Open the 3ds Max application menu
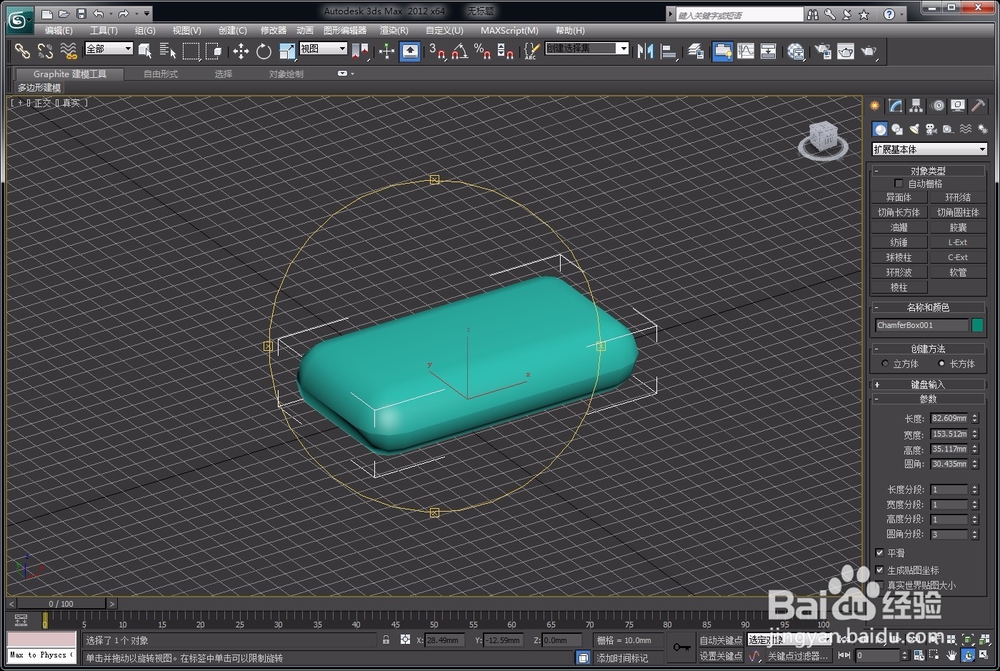Viewport: 1000px width, 671px height. pyautogui.click(x=18, y=20)
